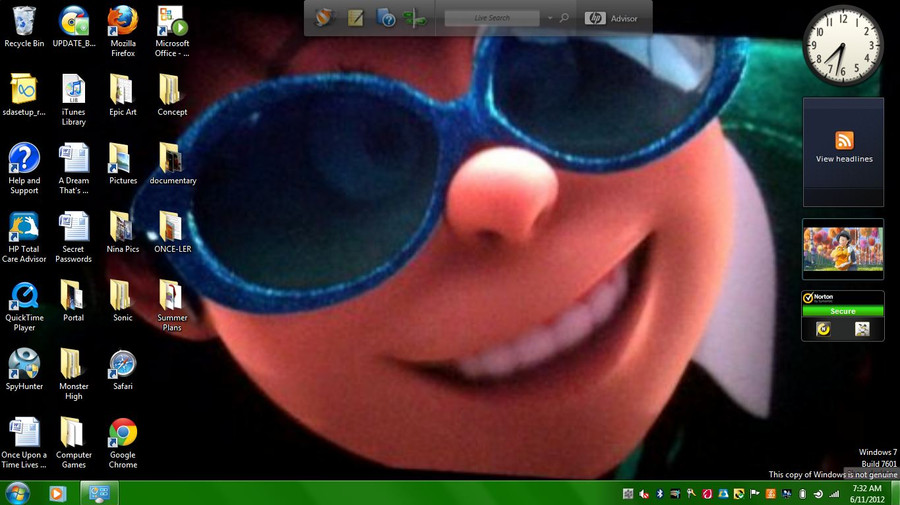Viewport: 900px width, 505px height.
Task: Open the iTunes Library file
Action: coord(73,100)
